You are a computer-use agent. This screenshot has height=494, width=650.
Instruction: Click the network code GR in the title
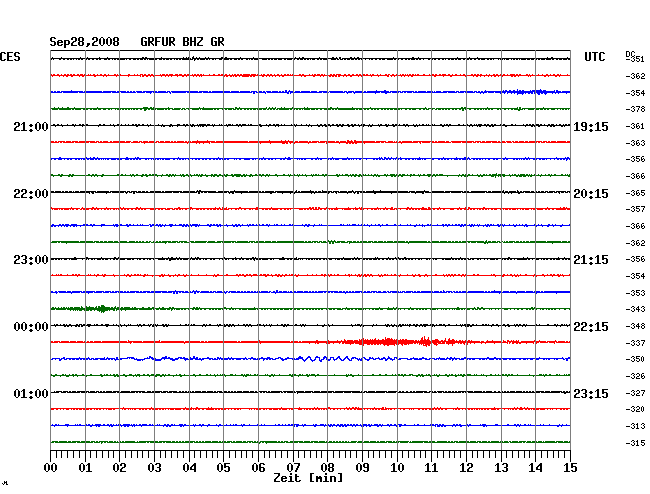[217, 42]
